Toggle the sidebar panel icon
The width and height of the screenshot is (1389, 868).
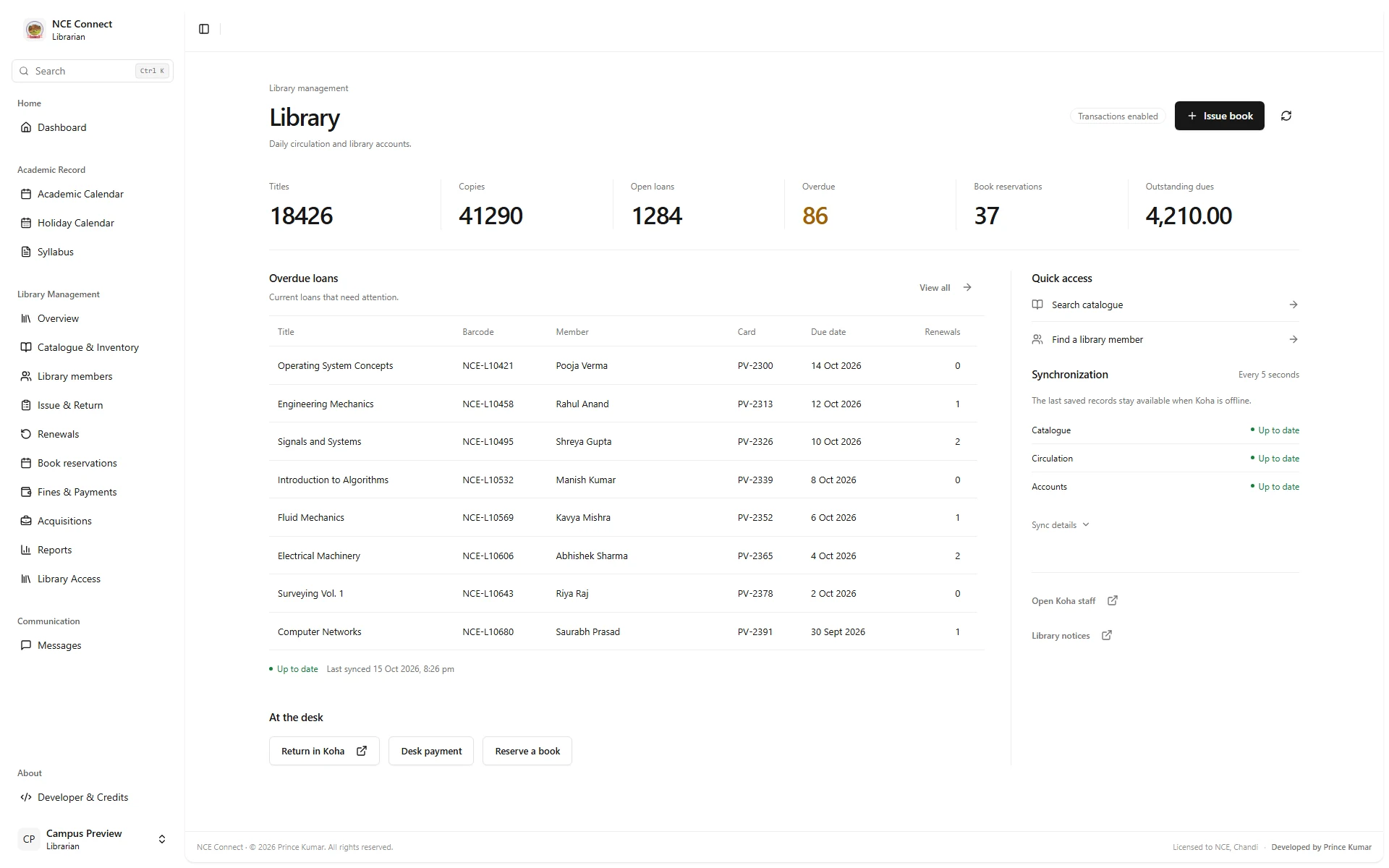coord(204,29)
